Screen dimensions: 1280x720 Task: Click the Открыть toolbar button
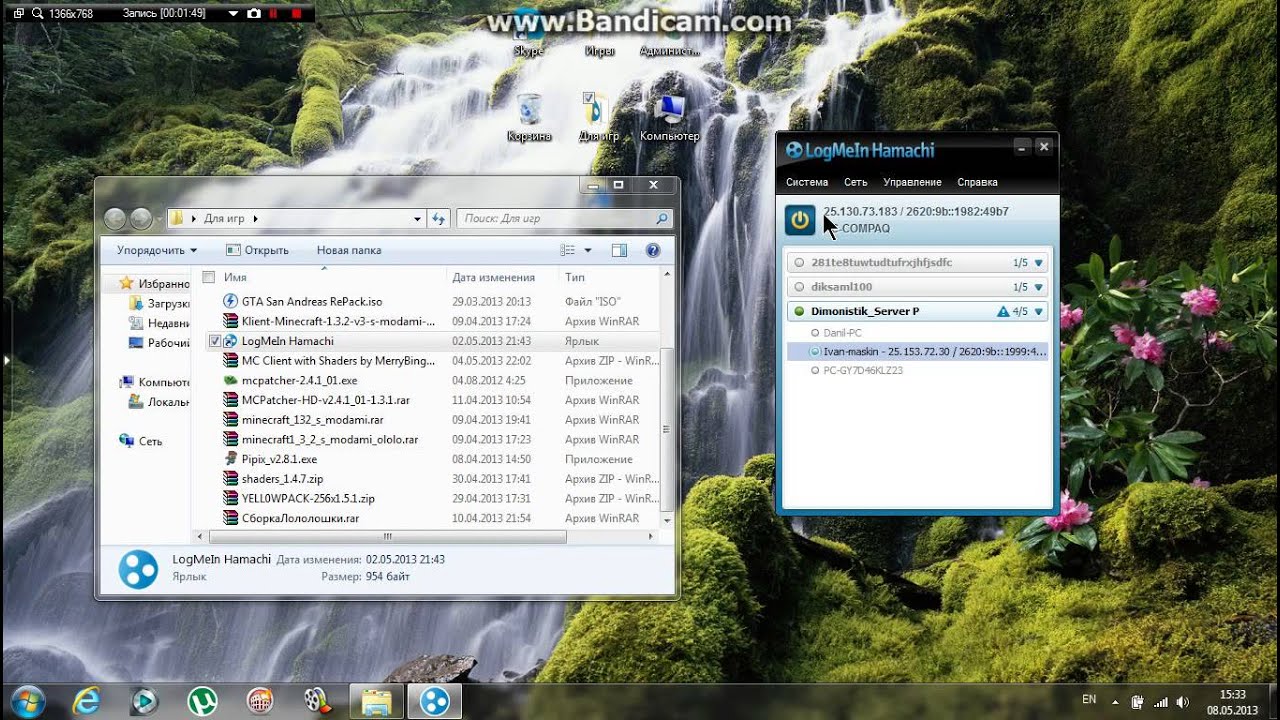coord(258,250)
